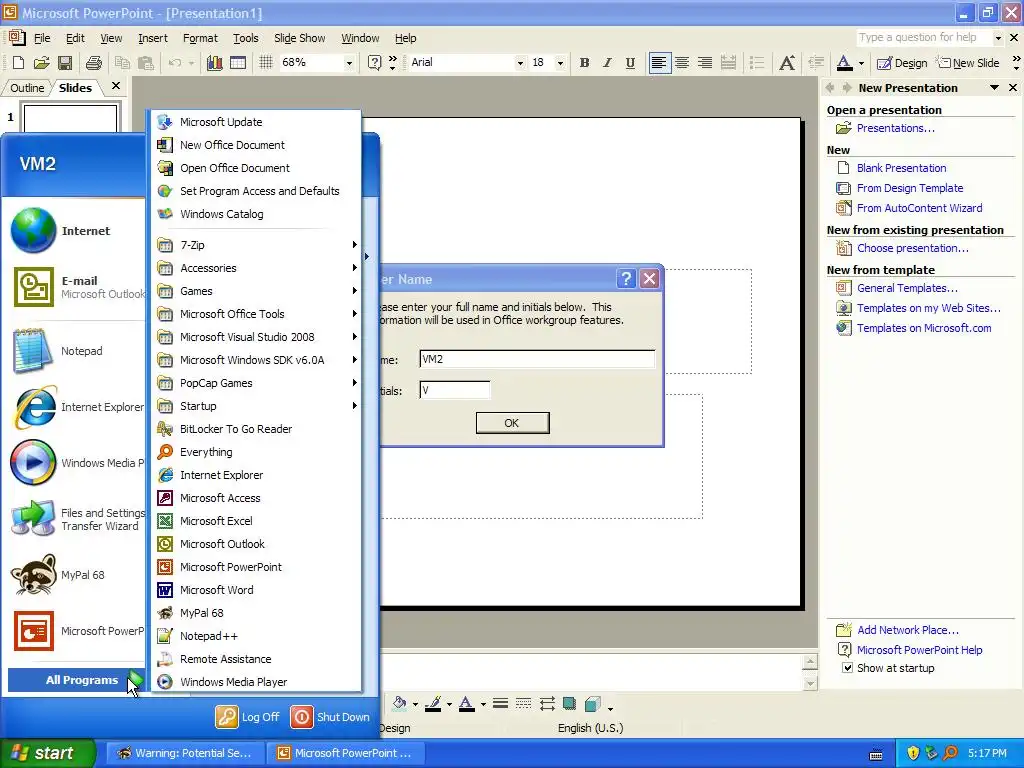
Task: Open Everything search from All Programs
Action: tap(206, 452)
